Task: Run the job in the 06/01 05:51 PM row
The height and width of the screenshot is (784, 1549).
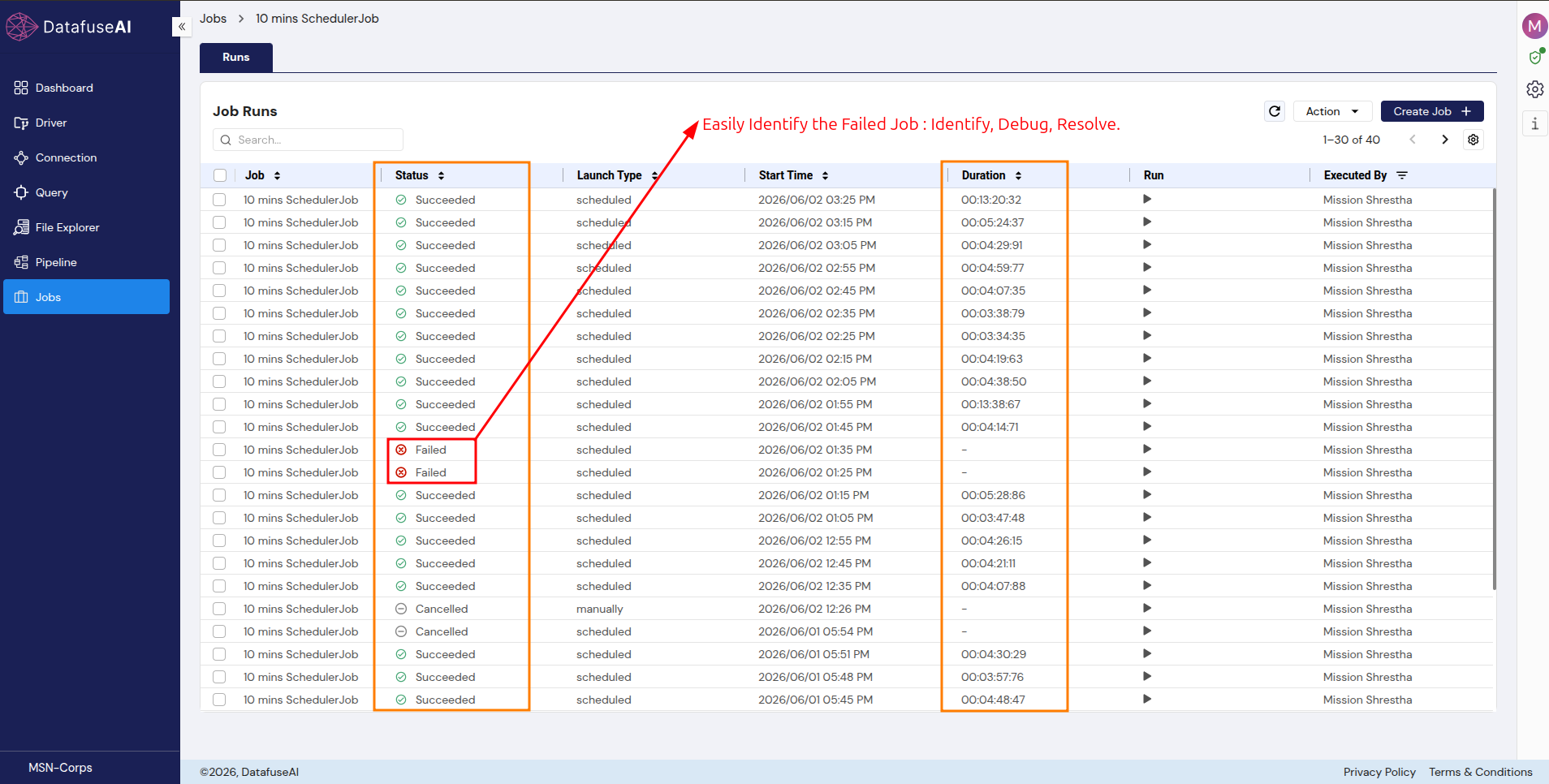Action: coord(1147,653)
